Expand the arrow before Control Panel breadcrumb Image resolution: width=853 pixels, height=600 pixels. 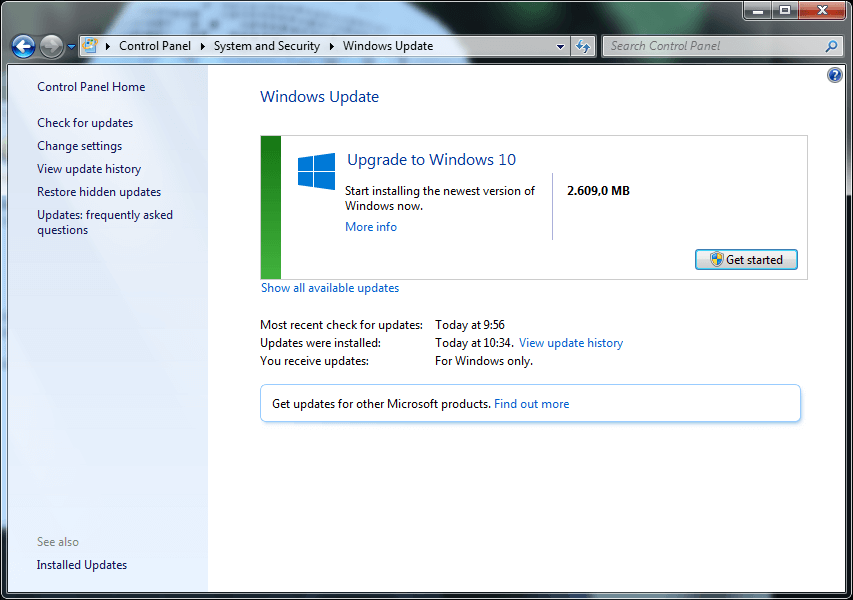coord(108,46)
